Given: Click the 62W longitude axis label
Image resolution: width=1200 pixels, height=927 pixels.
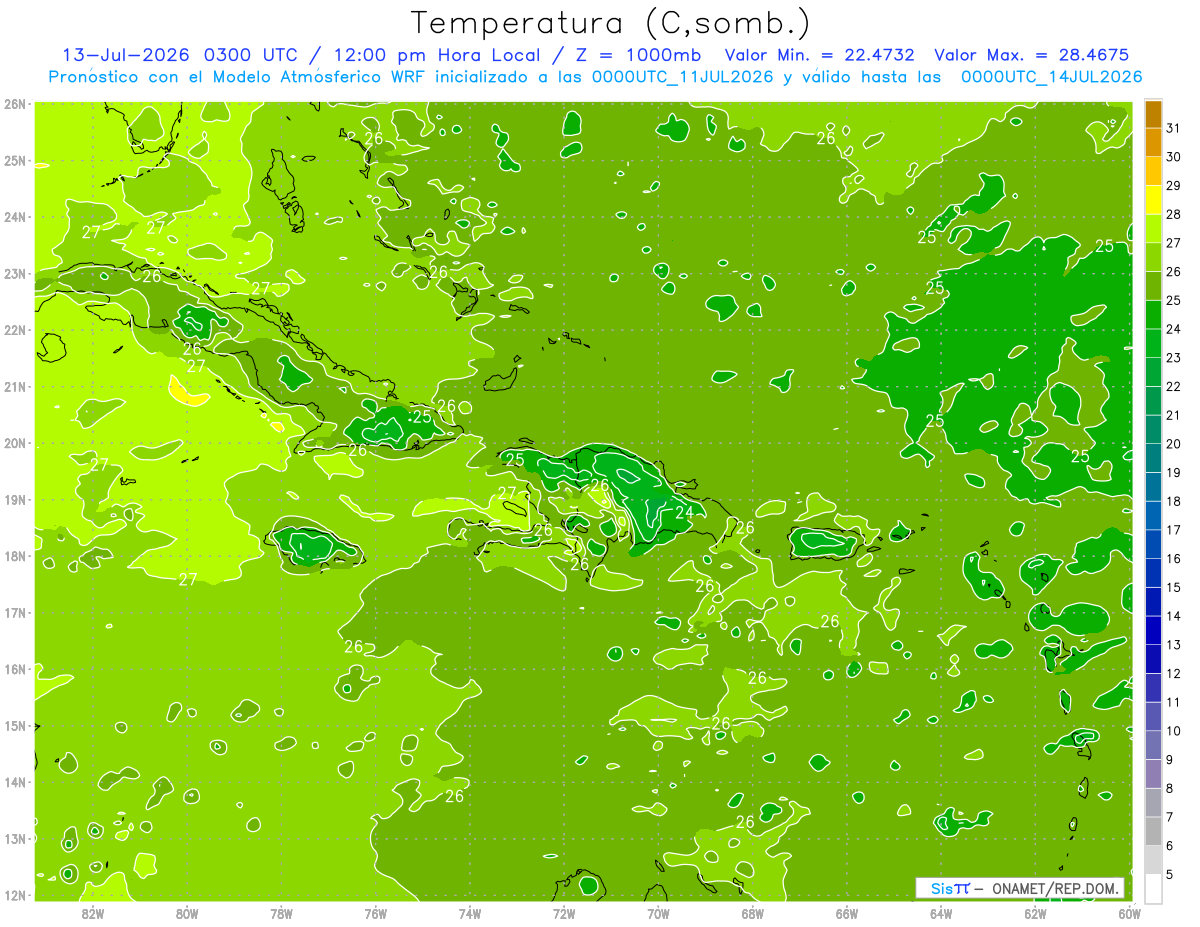Looking at the screenshot, I should (x=1035, y=913).
